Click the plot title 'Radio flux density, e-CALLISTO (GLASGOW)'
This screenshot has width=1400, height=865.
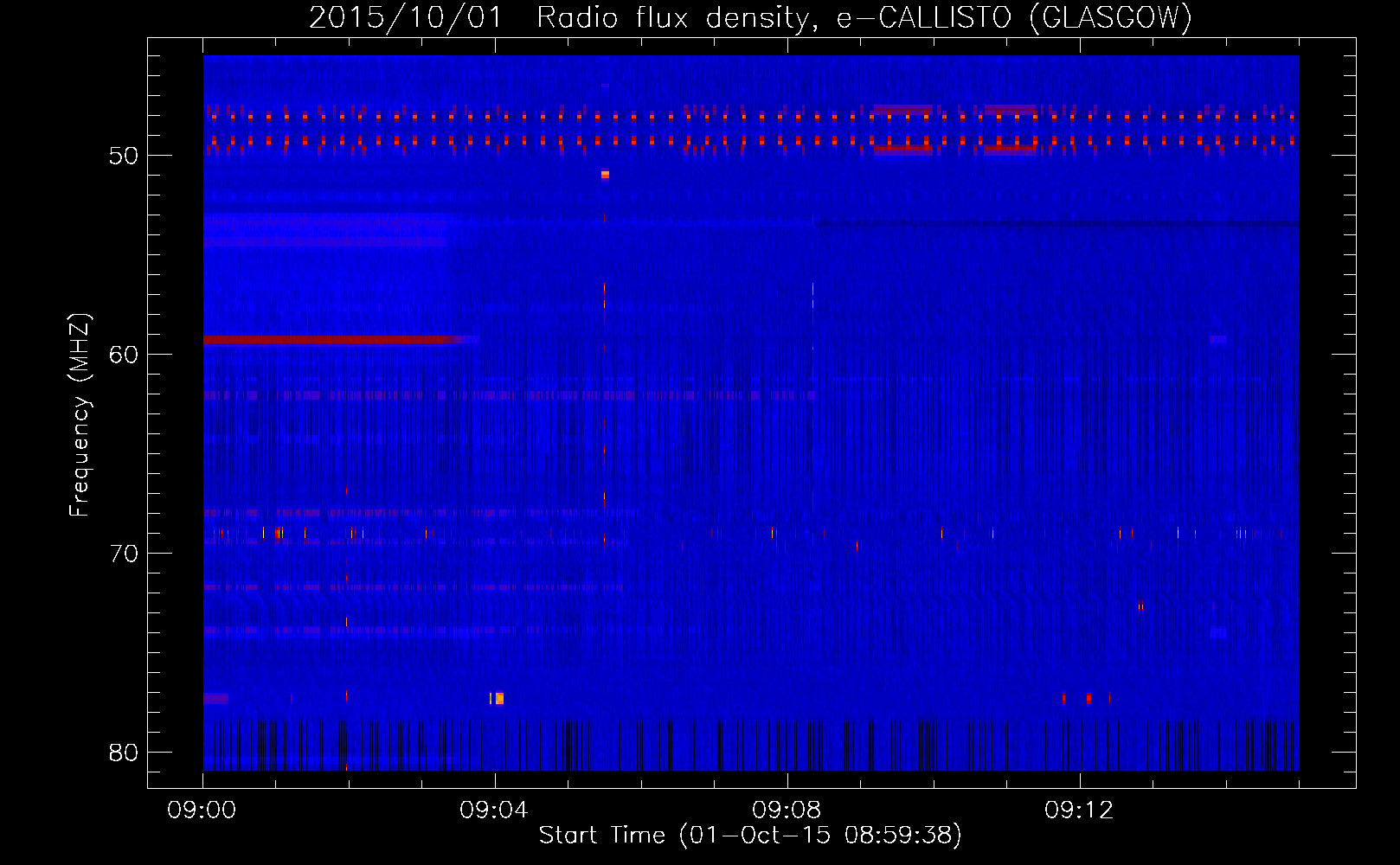864,18
